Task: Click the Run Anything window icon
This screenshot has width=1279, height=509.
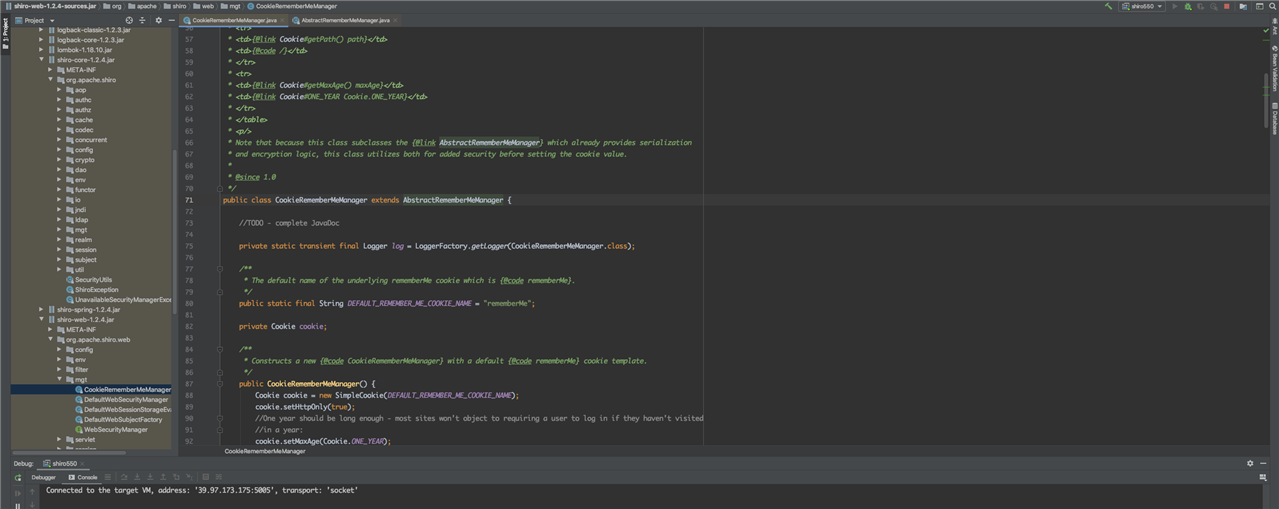Action: [x=1260, y=6]
